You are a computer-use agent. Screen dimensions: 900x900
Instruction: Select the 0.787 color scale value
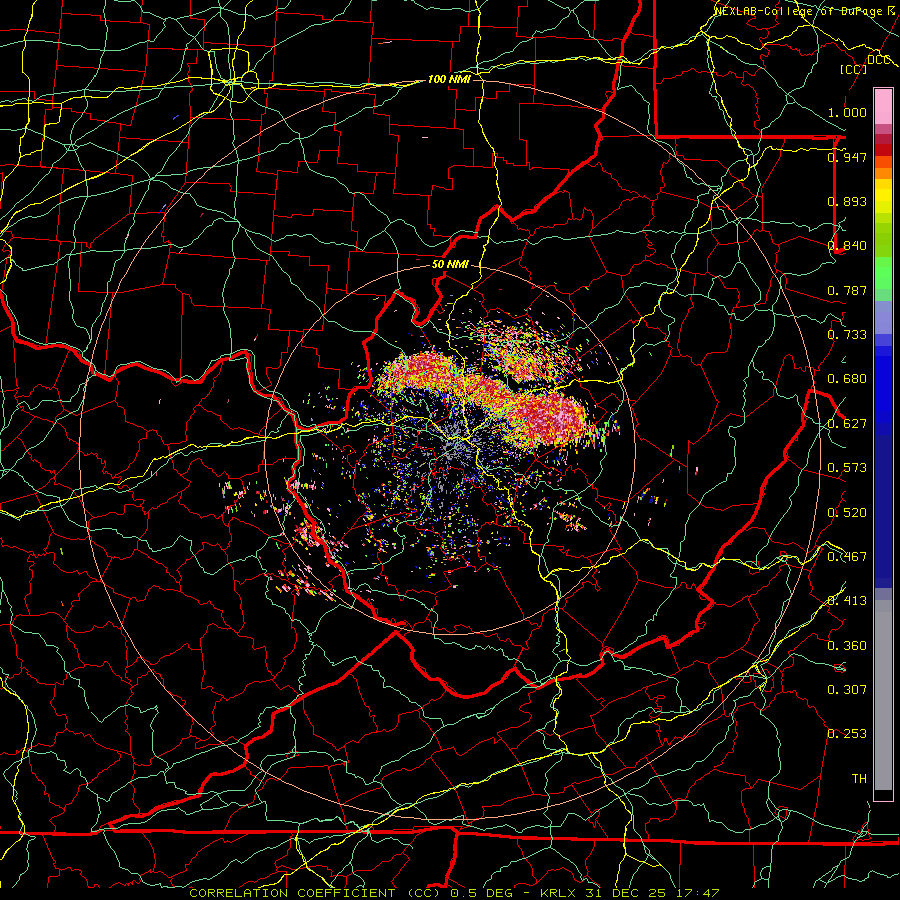[847, 290]
